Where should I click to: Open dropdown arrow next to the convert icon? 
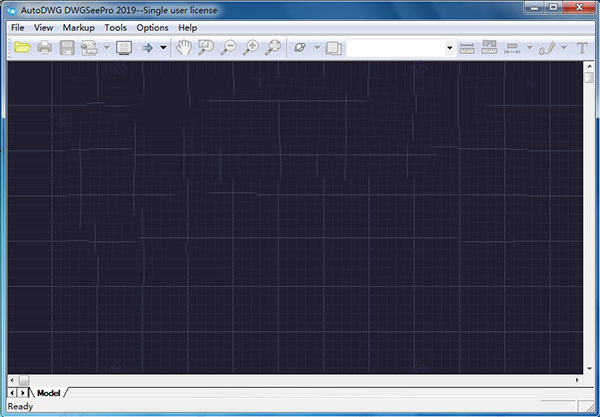point(107,48)
